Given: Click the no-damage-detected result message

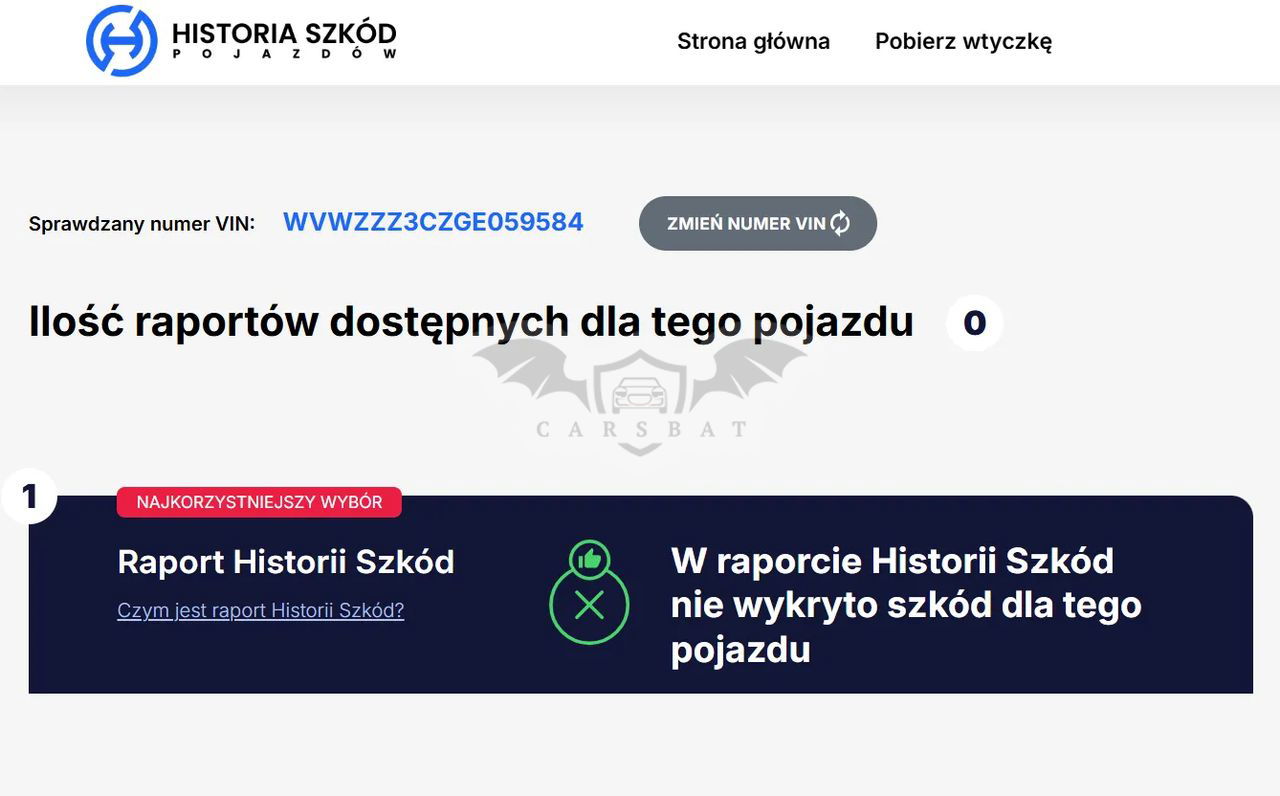Looking at the screenshot, I should pyautogui.click(x=905, y=604).
